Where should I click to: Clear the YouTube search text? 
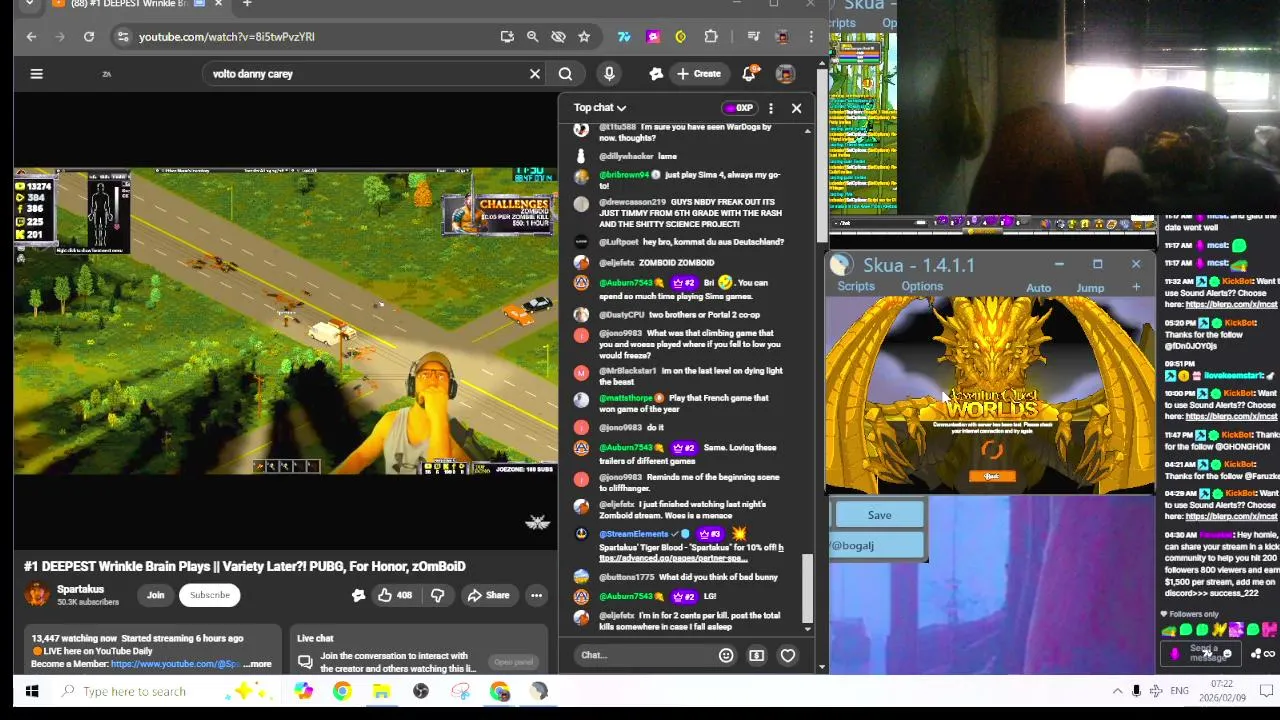click(535, 73)
